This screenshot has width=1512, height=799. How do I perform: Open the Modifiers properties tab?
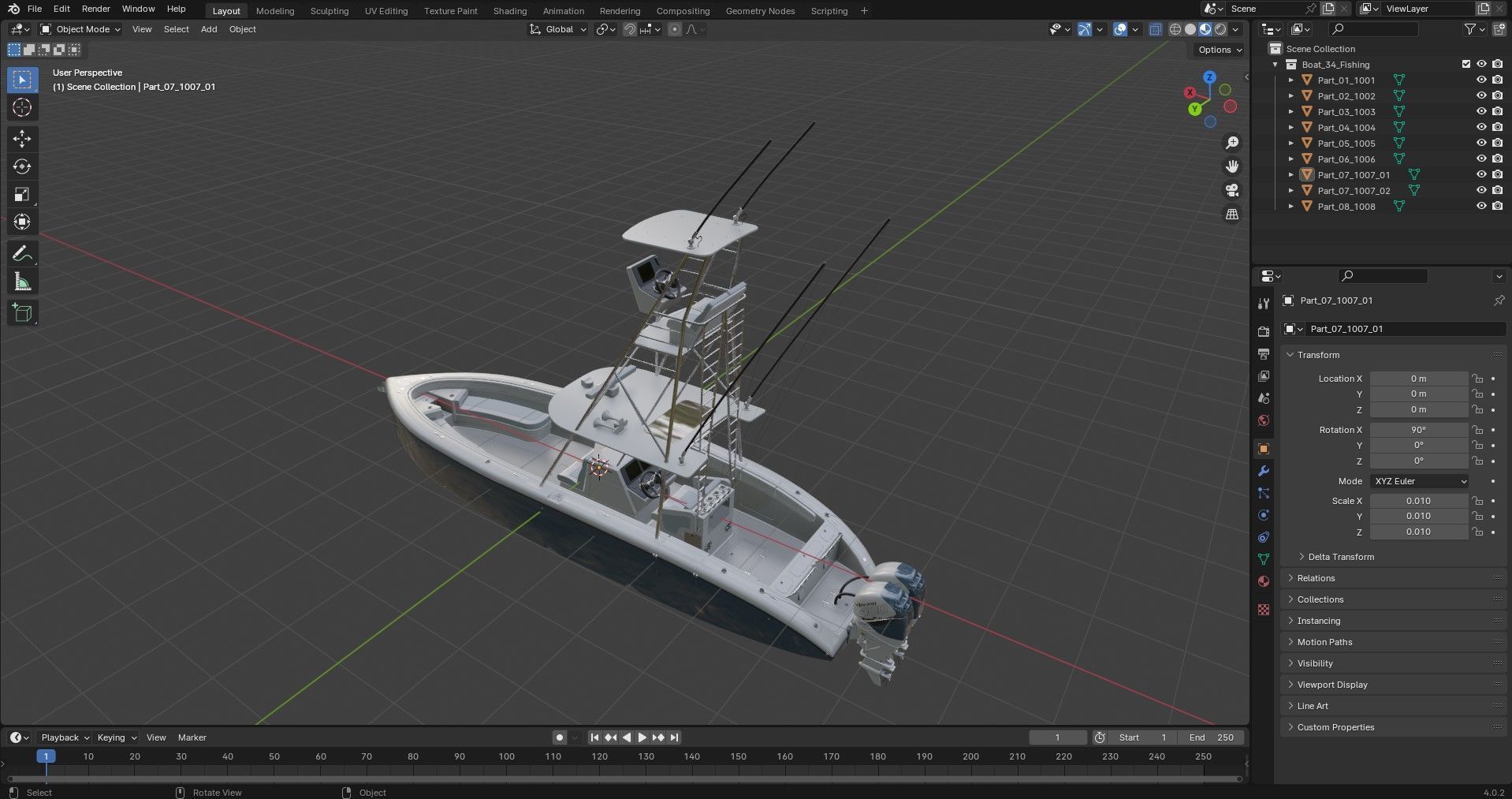[1264, 471]
